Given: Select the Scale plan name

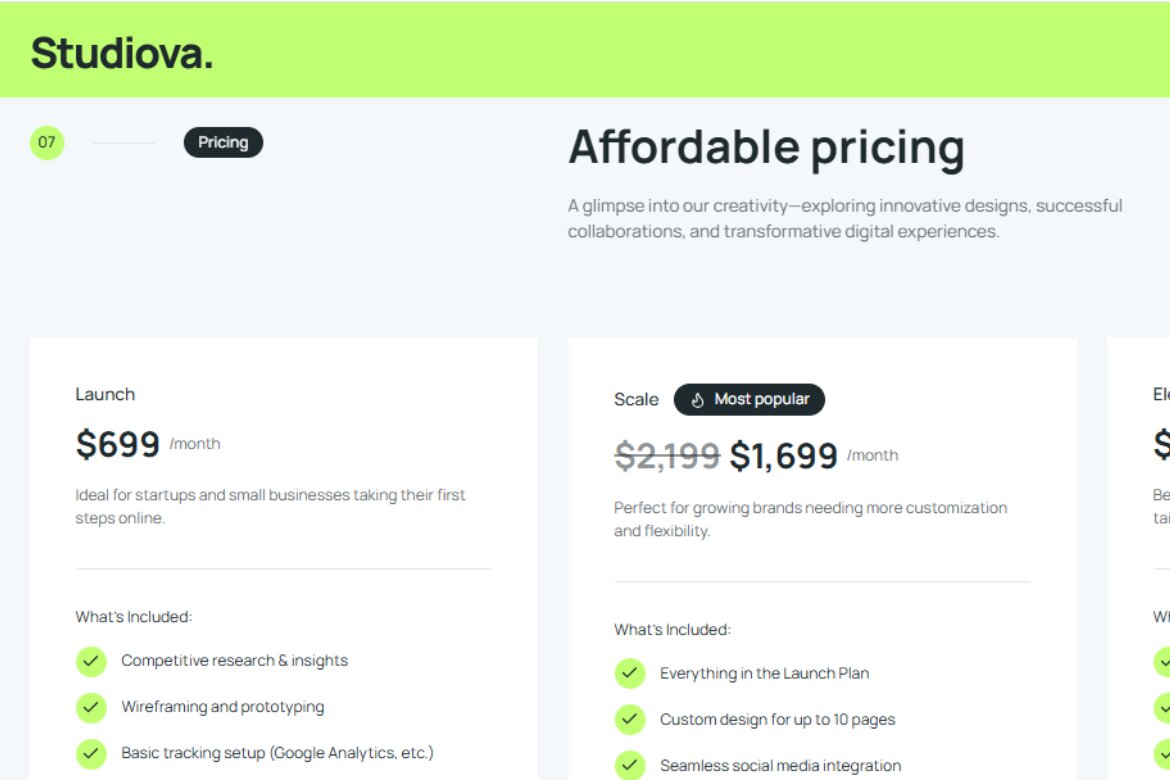Looking at the screenshot, I should point(636,399).
